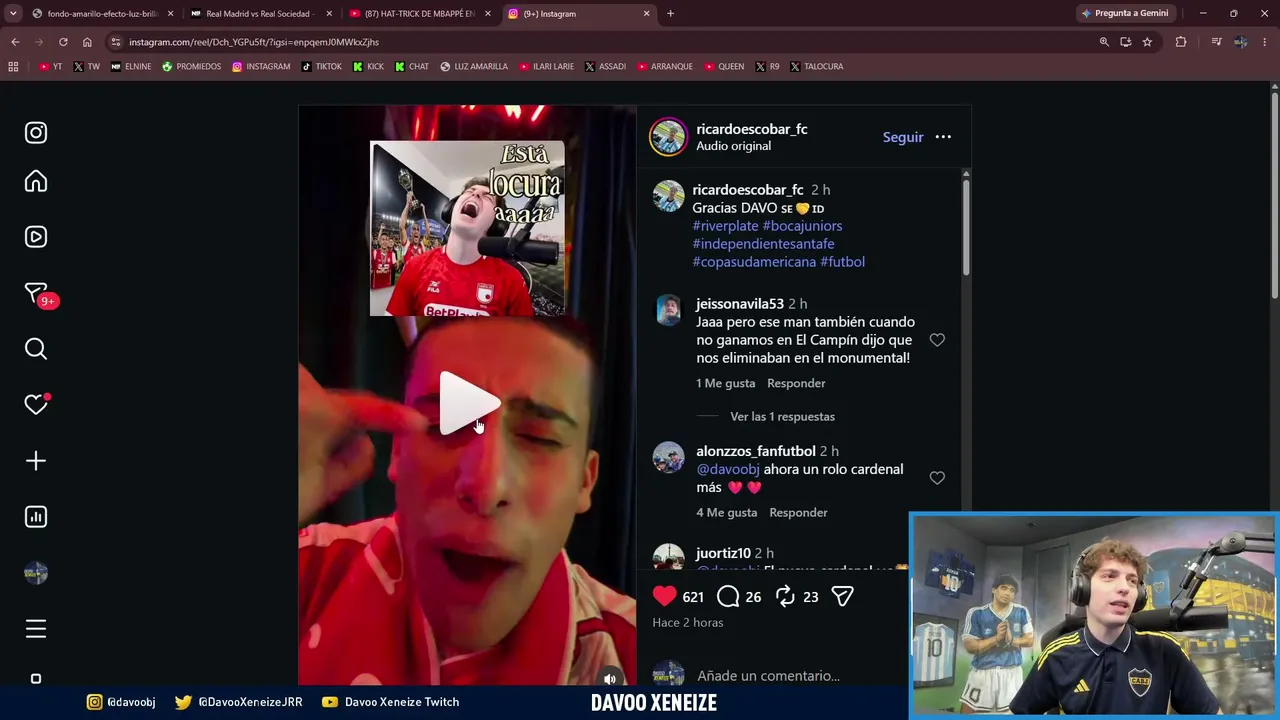The image size is (1280, 720).
Task: Play the reel using the center play button
Action: (x=468, y=403)
